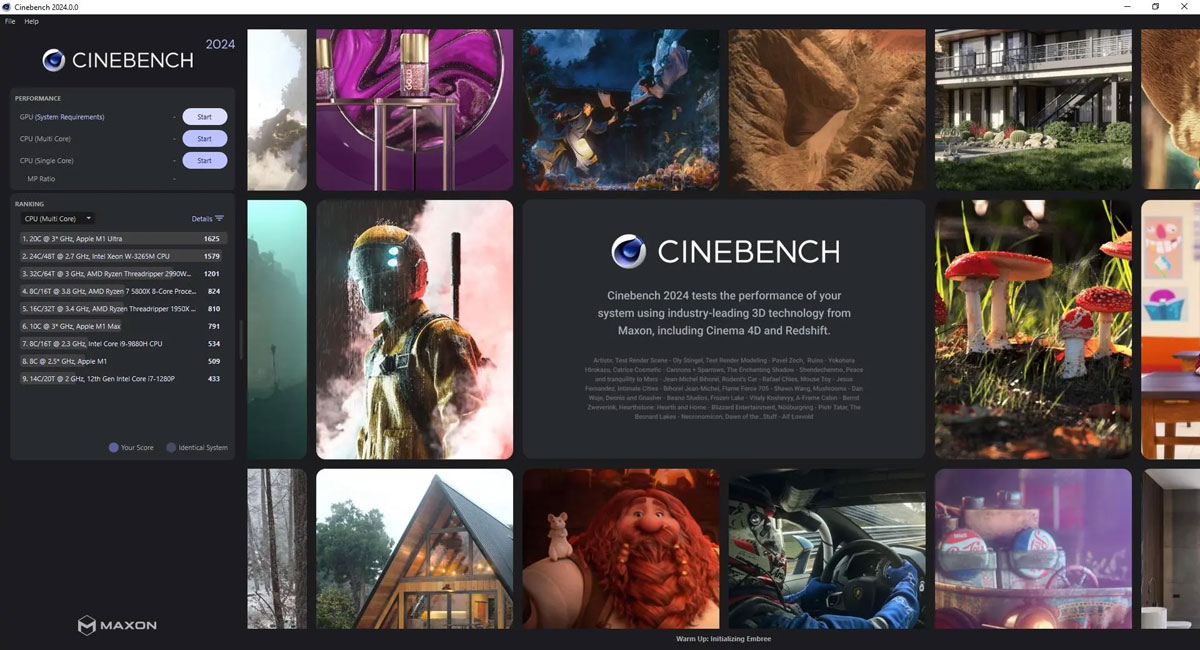Click the Cinebench sphere logo in center card
The width and height of the screenshot is (1200, 650).
628,251
